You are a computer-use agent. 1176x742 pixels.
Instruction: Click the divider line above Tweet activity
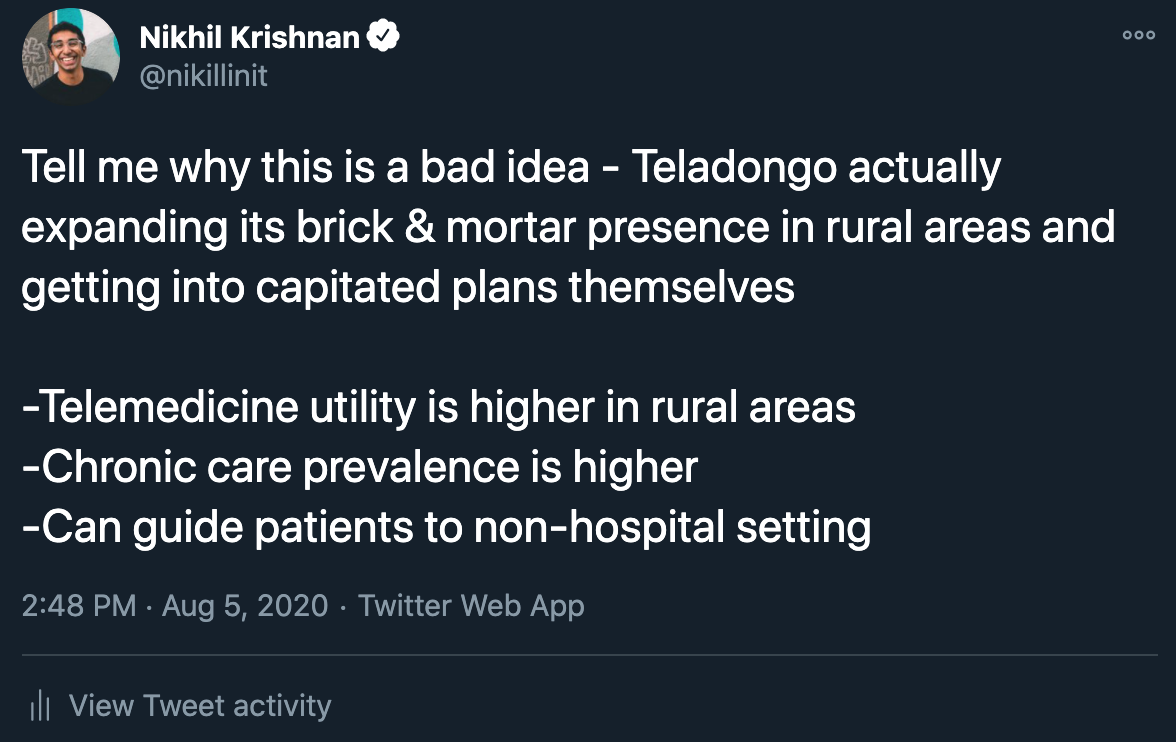(590, 655)
